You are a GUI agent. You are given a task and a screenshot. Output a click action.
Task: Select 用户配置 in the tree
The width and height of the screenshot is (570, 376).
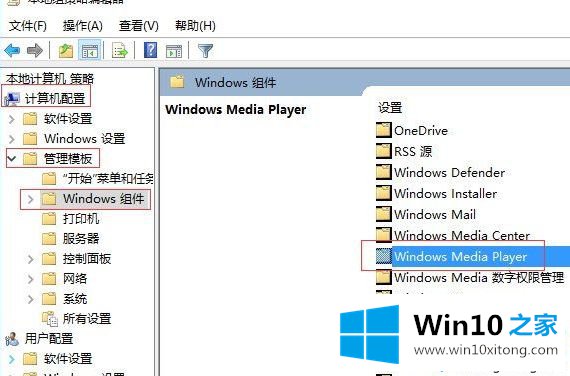pyautogui.click(x=49, y=339)
